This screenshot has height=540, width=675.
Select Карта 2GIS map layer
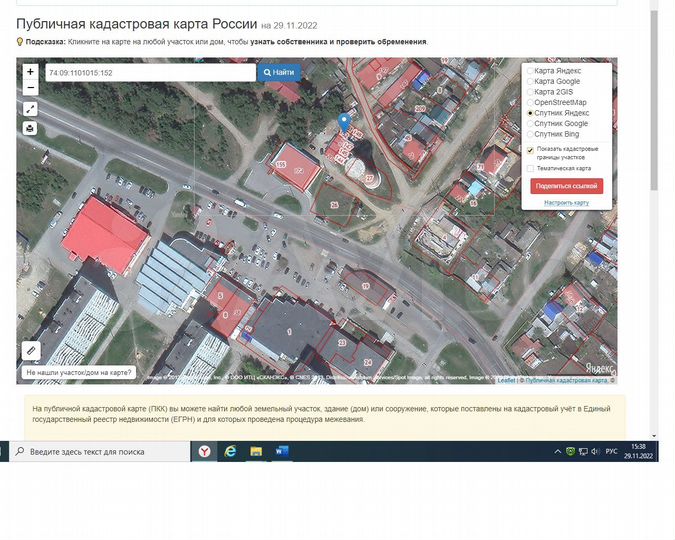pos(550,92)
